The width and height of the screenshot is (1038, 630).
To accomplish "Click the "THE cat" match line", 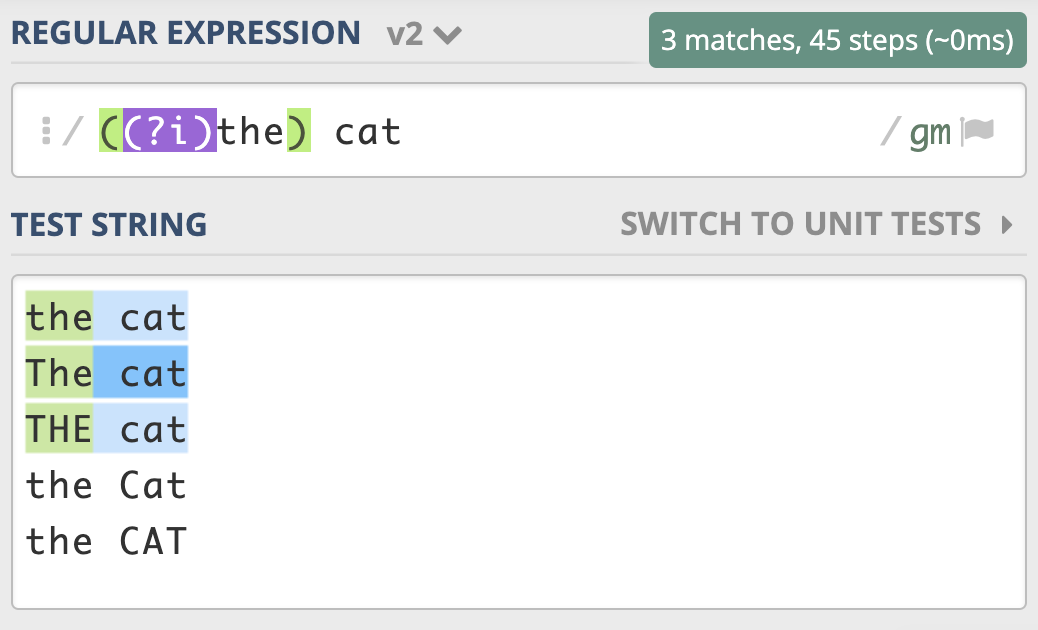I will pos(106,430).
